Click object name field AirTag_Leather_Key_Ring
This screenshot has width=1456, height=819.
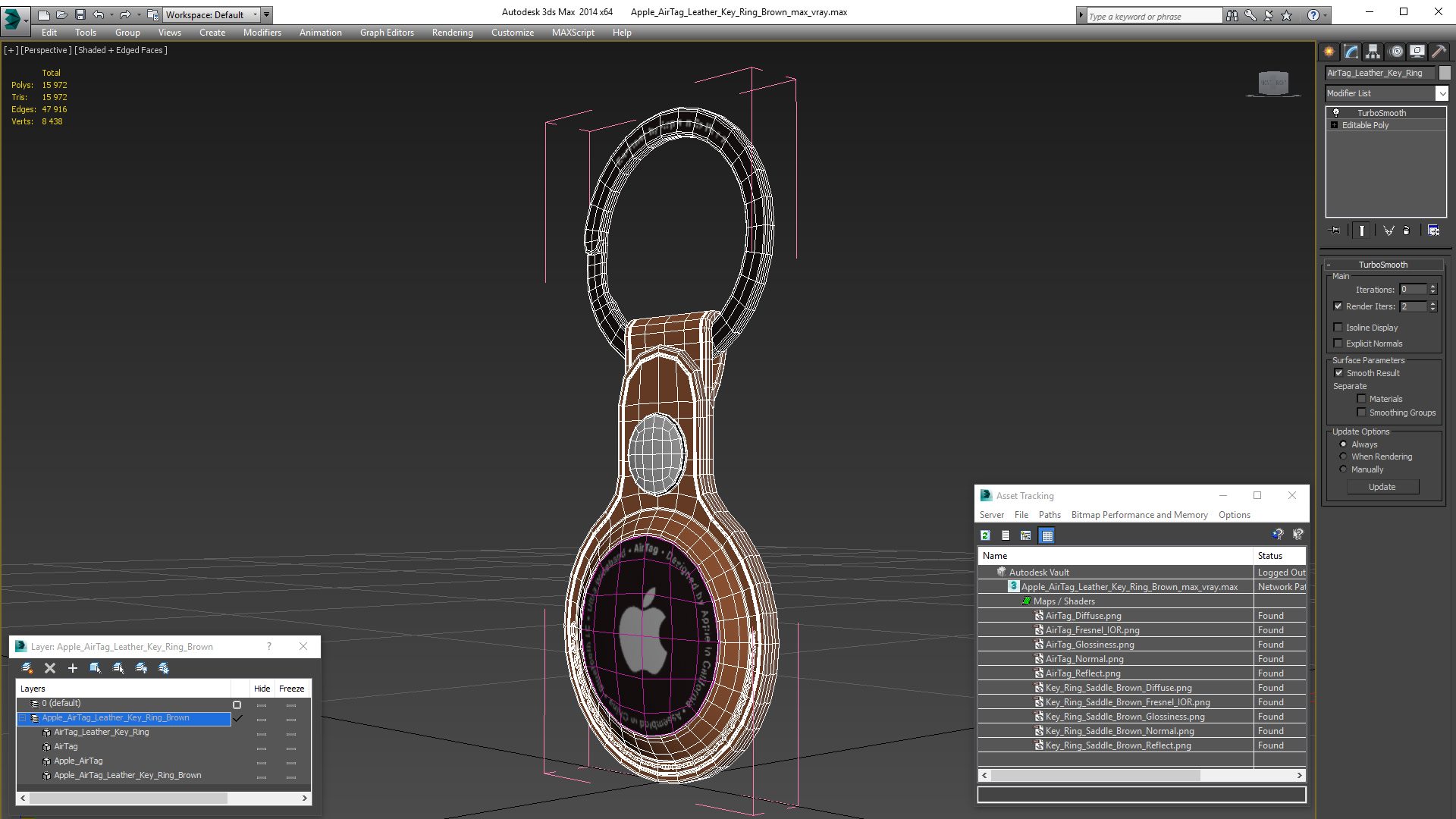point(1379,73)
